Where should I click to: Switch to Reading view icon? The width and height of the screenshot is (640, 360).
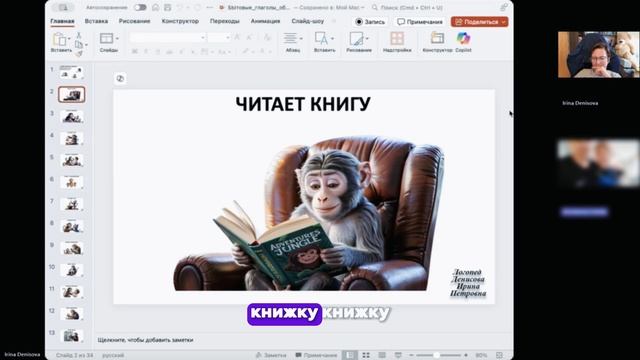(x=382, y=355)
